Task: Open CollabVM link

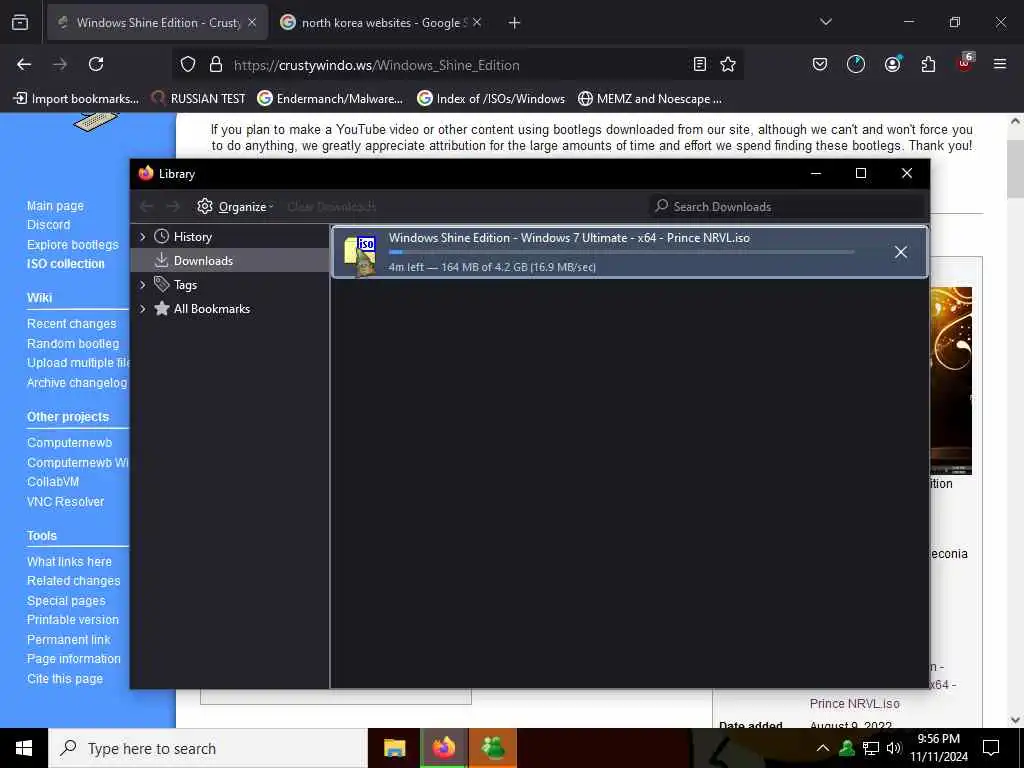Action: (x=53, y=482)
